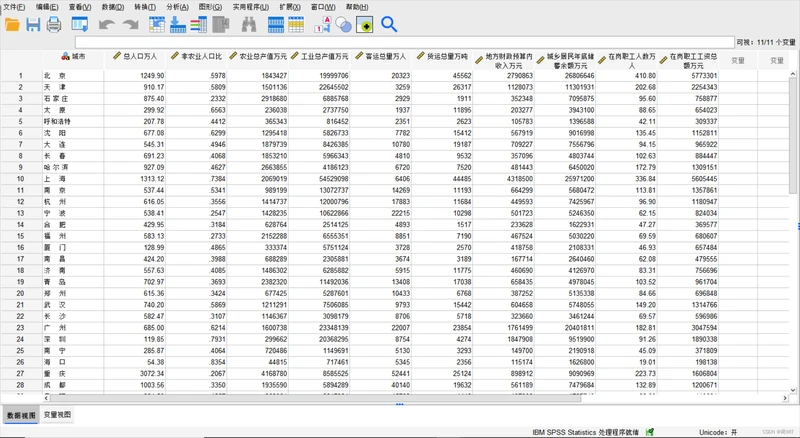Click the cell editor input field above the grid

tap(405, 42)
